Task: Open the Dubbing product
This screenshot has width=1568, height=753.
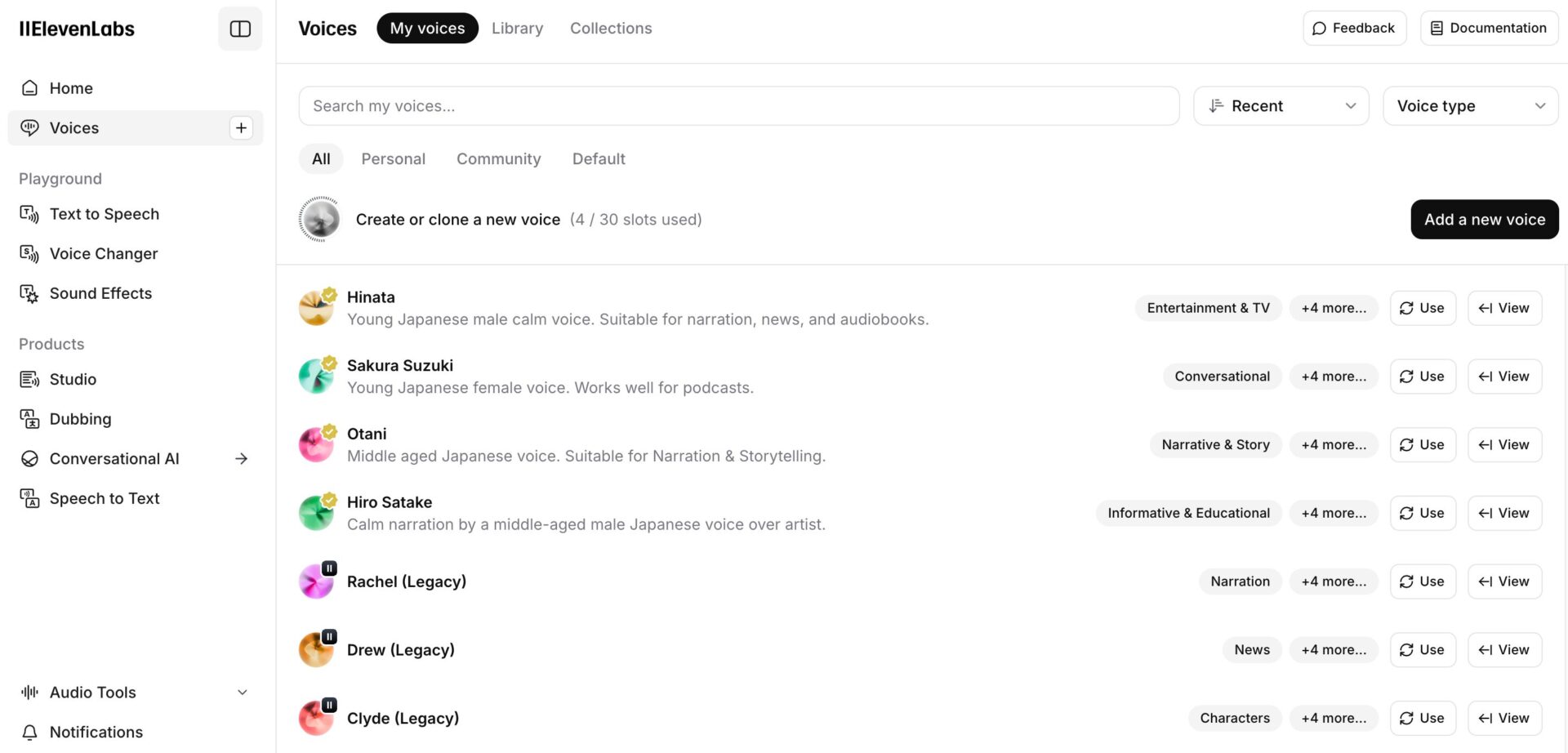Action: pyautogui.click(x=80, y=419)
